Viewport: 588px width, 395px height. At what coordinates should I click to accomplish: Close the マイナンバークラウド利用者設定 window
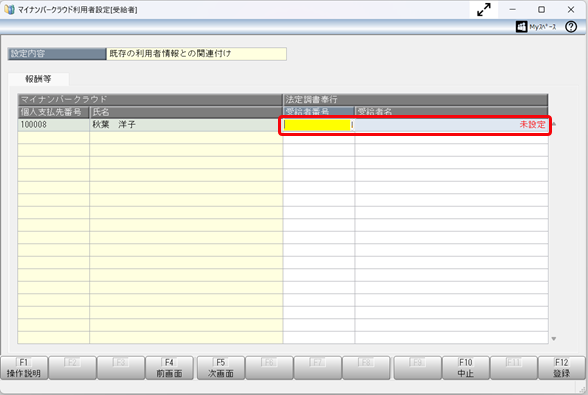pyautogui.click(x=571, y=10)
